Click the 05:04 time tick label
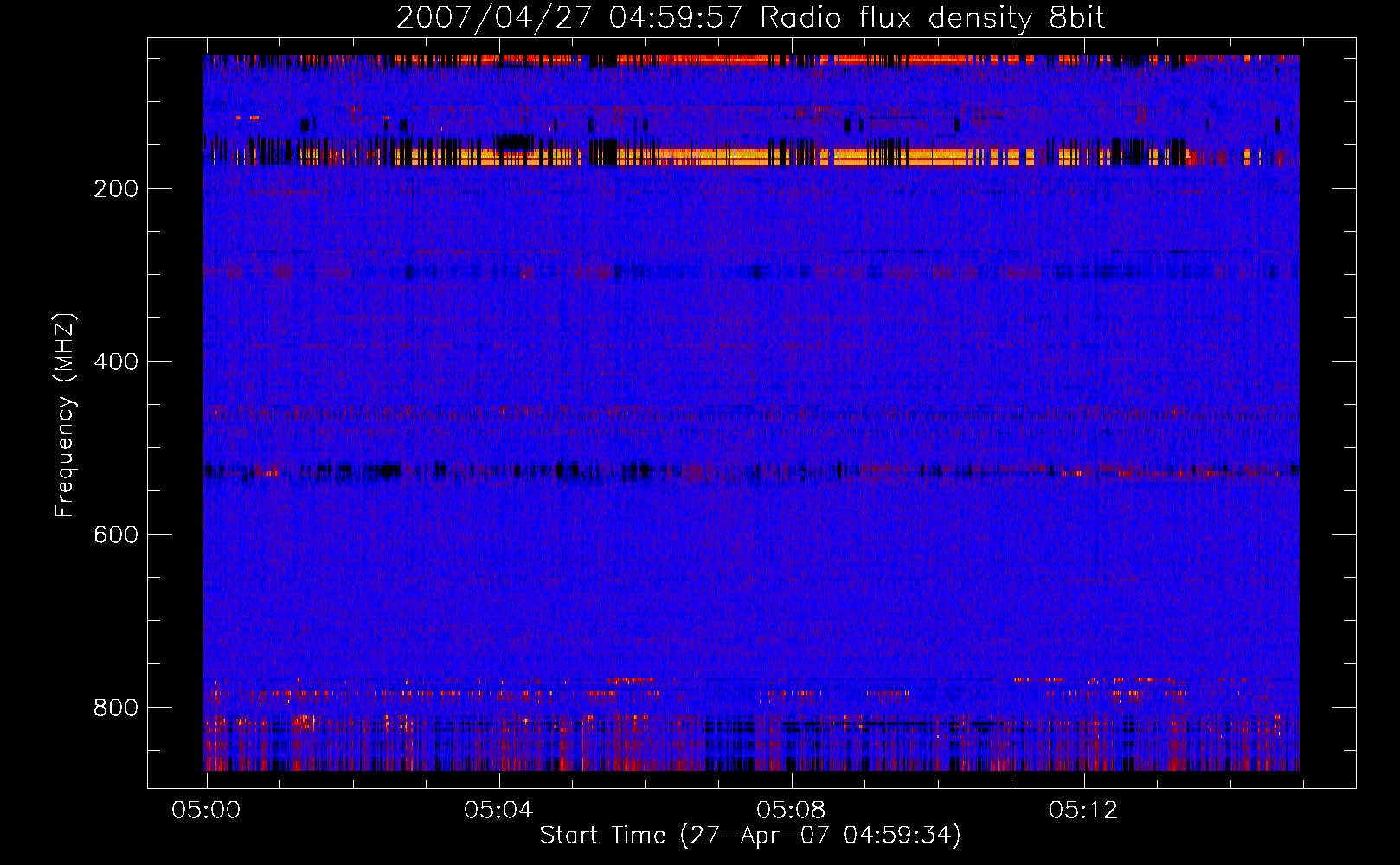The image size is (1400, 865). coord(498,810)
